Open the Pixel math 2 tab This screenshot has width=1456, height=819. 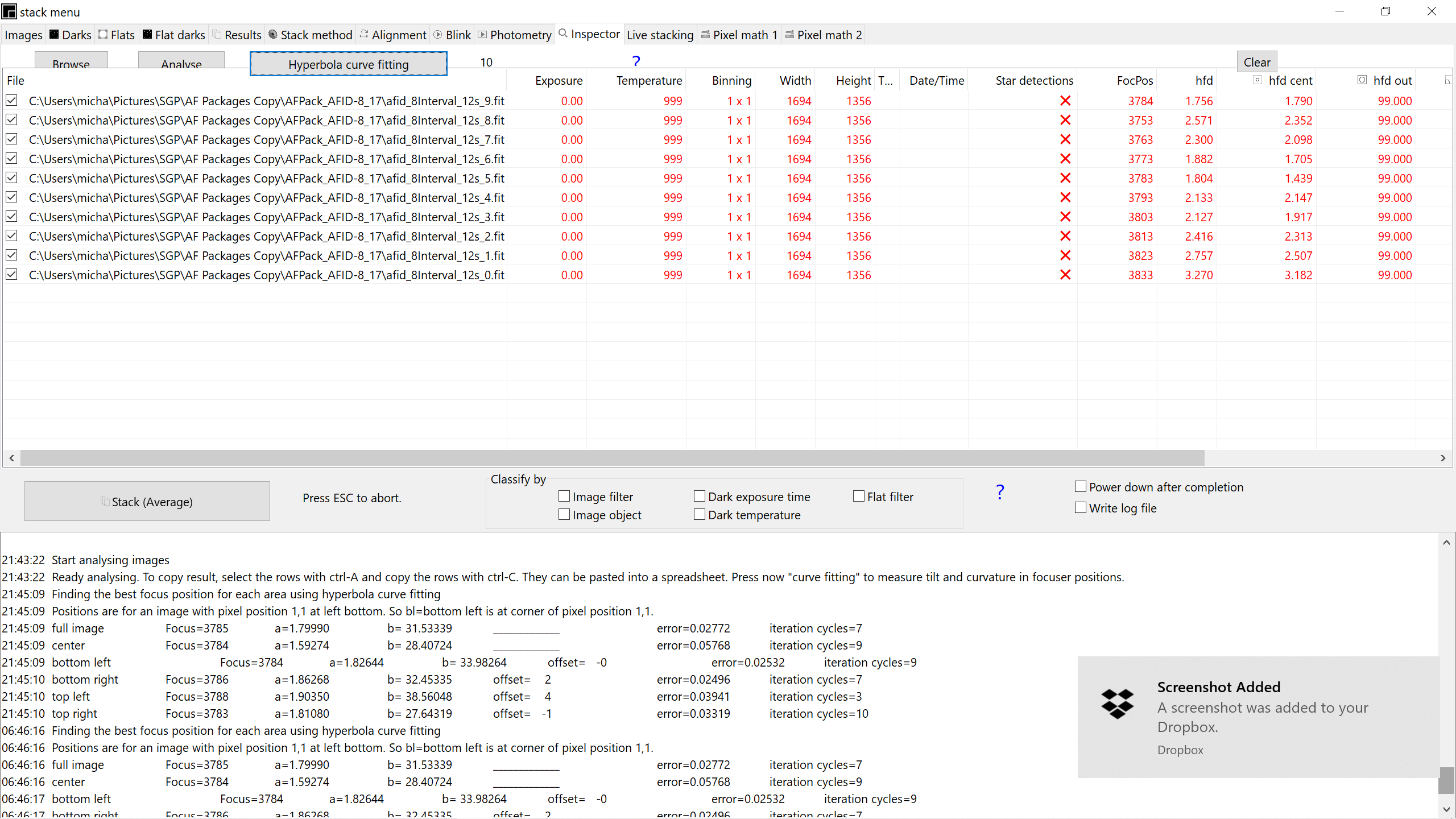[824, 35]
